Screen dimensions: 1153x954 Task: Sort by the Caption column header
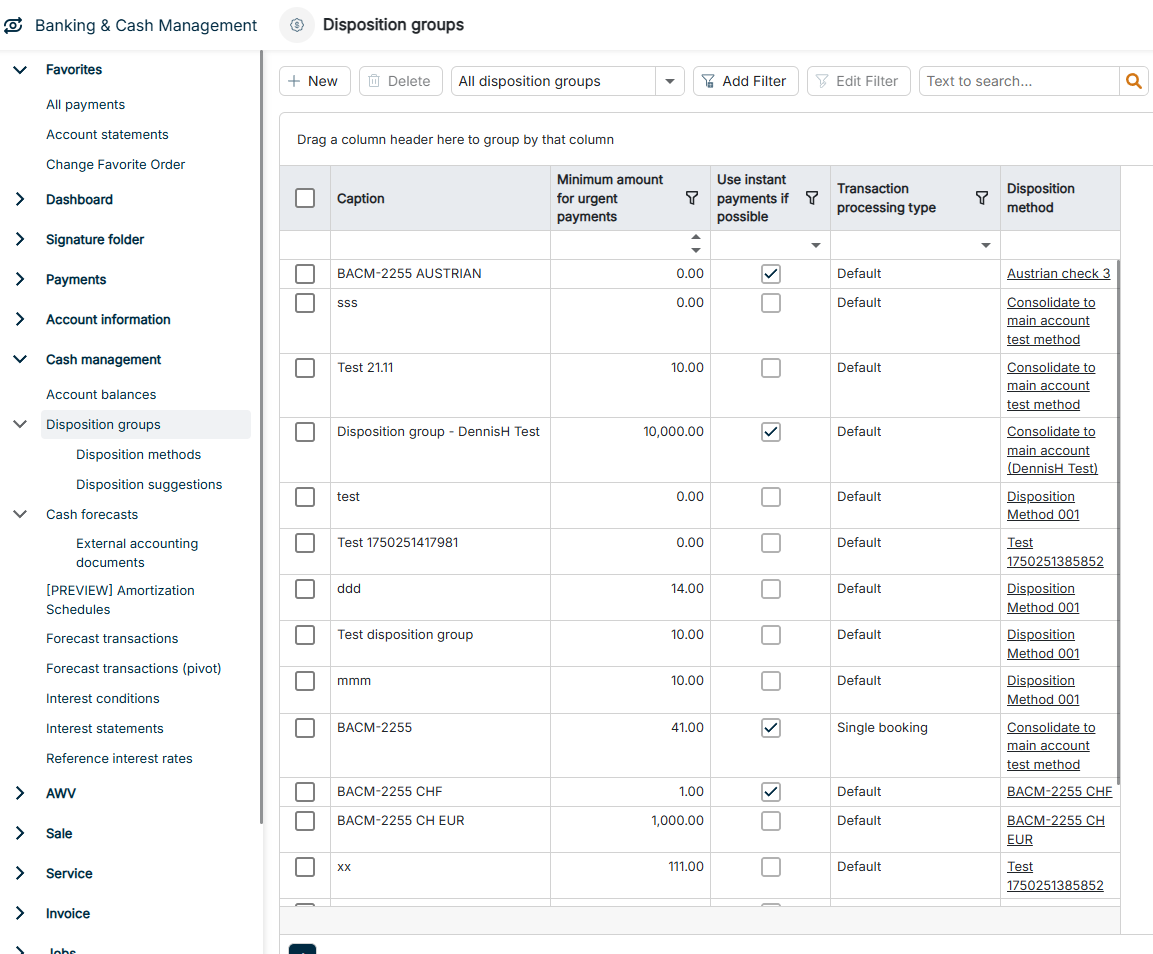pos(360,199)
